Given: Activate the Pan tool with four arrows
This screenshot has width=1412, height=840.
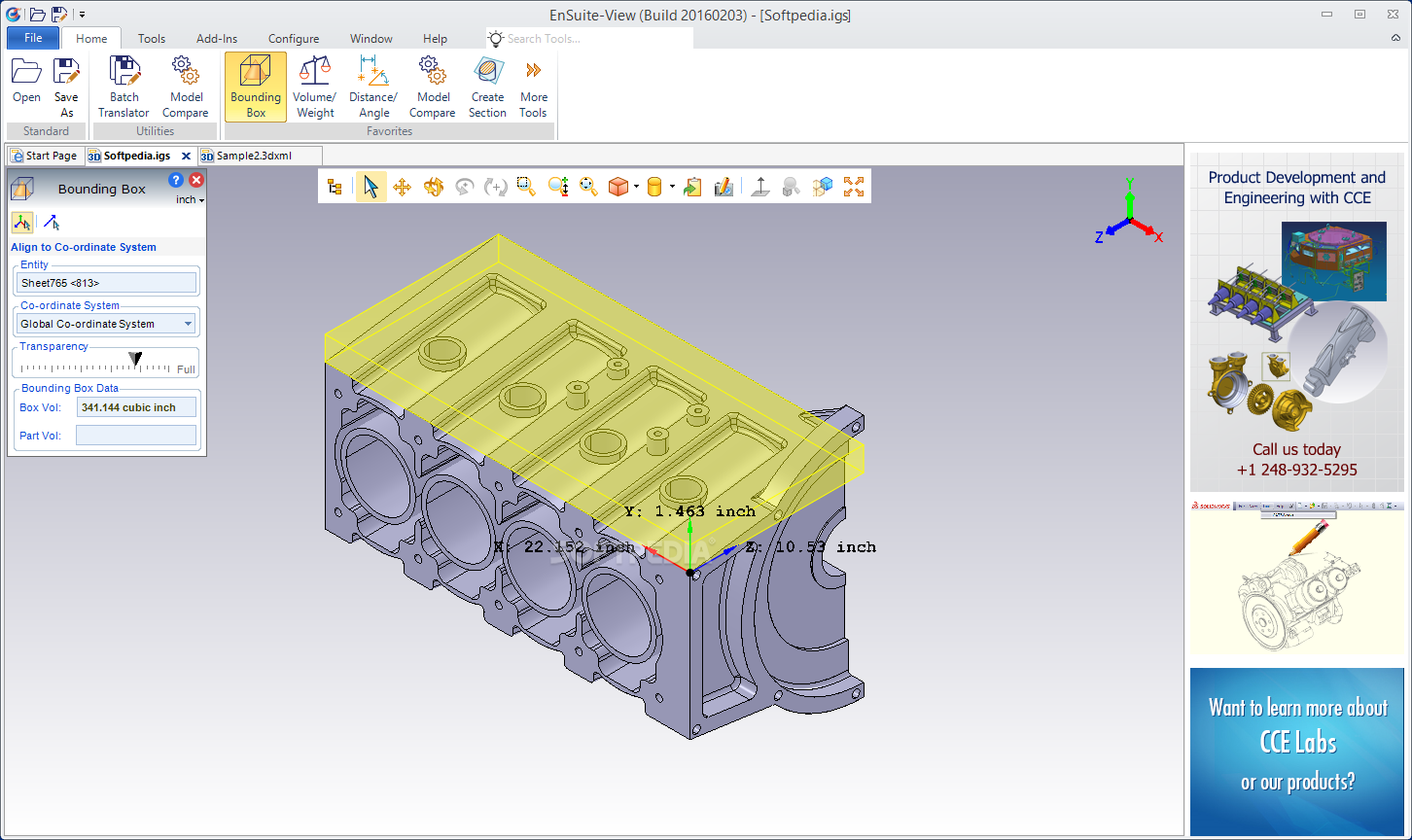Looking at the screenshot, I should [402, 187].
